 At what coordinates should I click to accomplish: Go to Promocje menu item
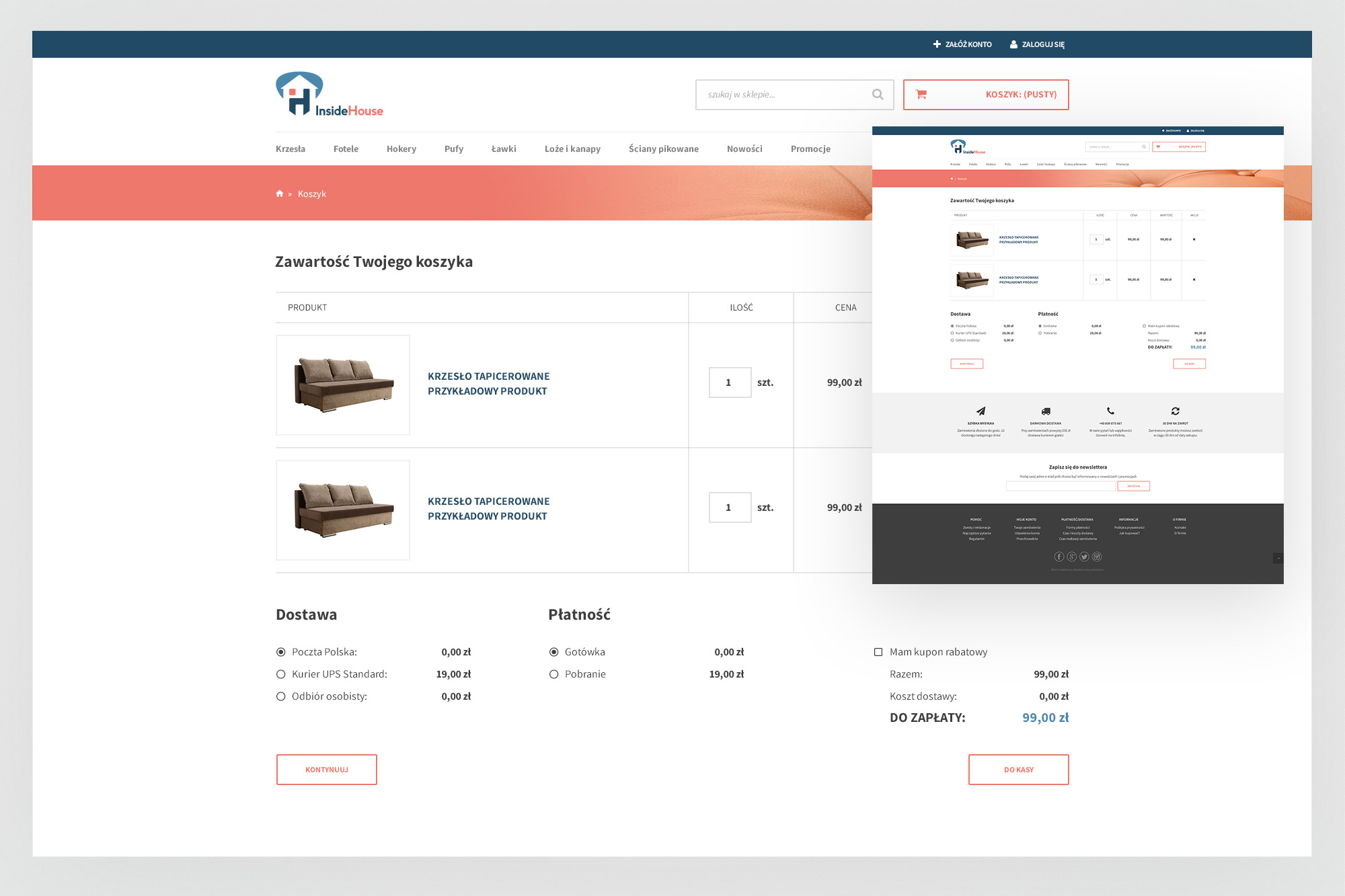pos(810,149)
